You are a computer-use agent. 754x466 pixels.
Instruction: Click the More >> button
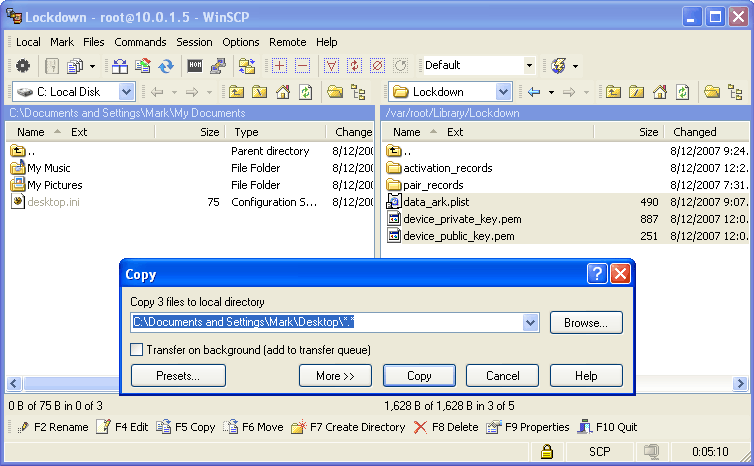(335, 375)
